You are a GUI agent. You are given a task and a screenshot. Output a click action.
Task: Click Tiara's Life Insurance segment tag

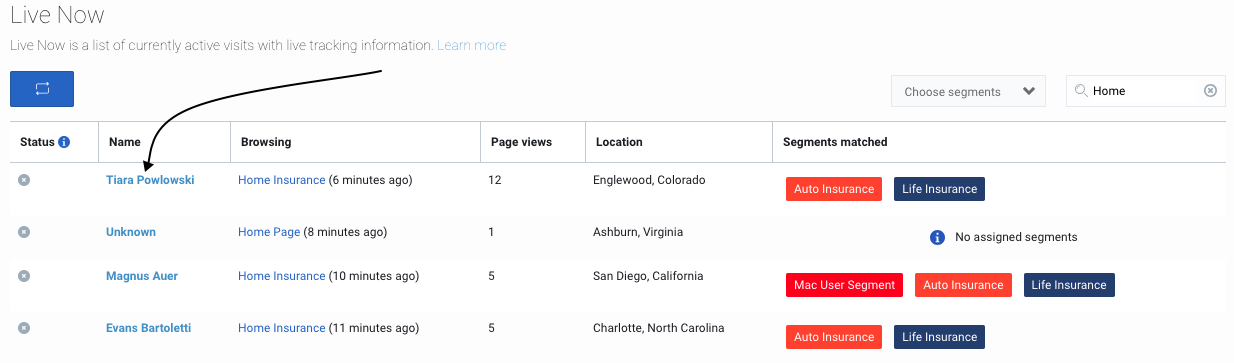click(939, 189)
